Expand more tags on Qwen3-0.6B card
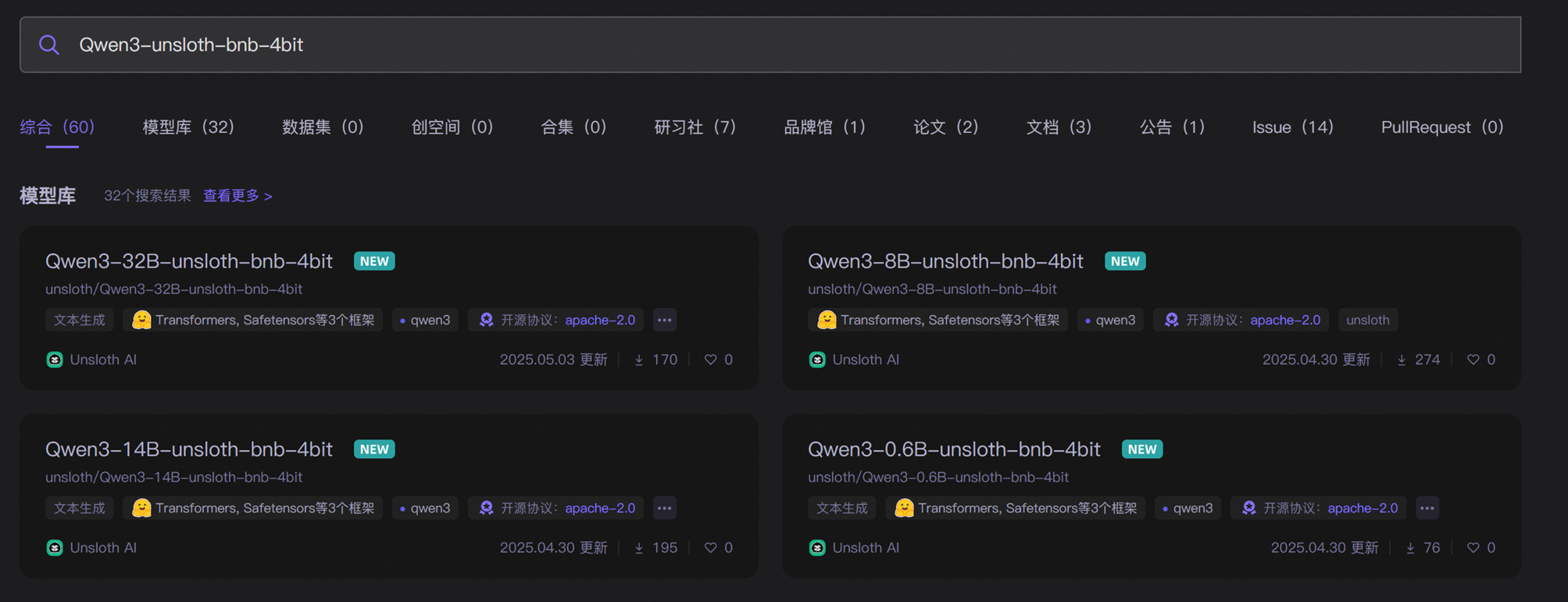Viewport: 1568px width, 602px height. click(1427, 507)
